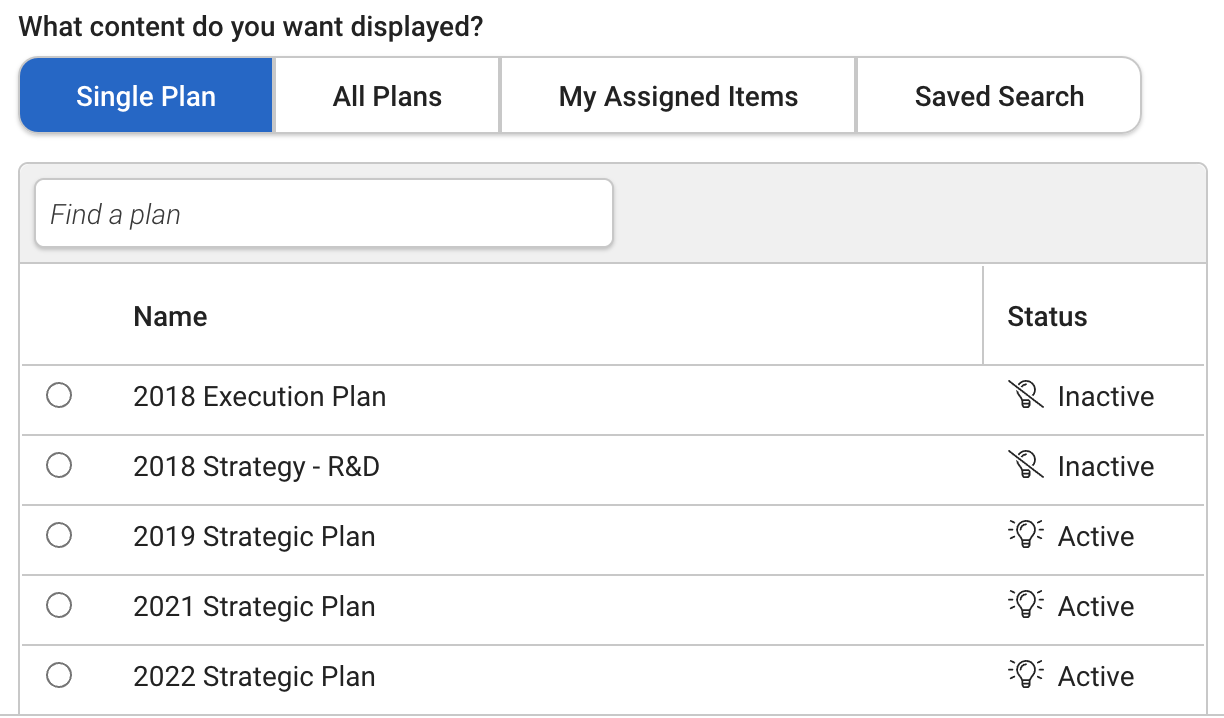Click the Active lightbulb for 2021 Strategic Plan

(1025, 606)
